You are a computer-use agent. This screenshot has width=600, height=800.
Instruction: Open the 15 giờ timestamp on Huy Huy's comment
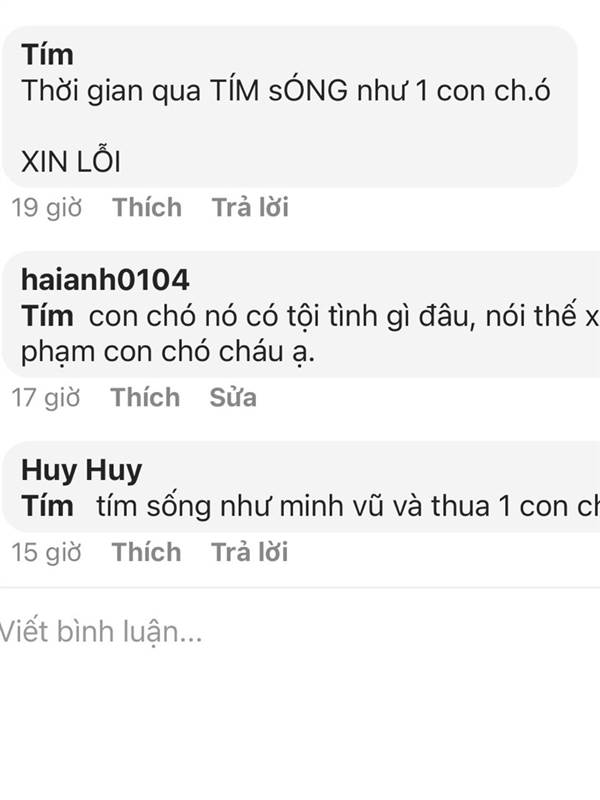tap(46, 552)
